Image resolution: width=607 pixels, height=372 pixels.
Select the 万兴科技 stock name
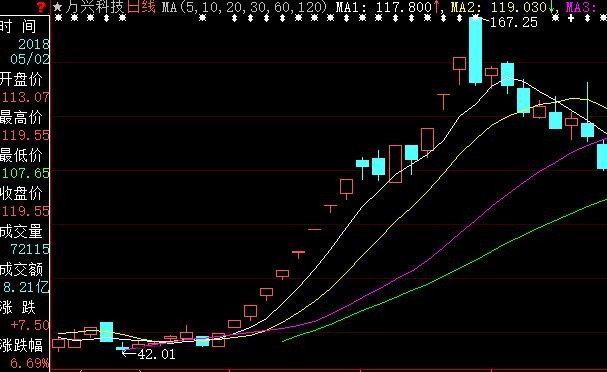(x=95, y=7)
